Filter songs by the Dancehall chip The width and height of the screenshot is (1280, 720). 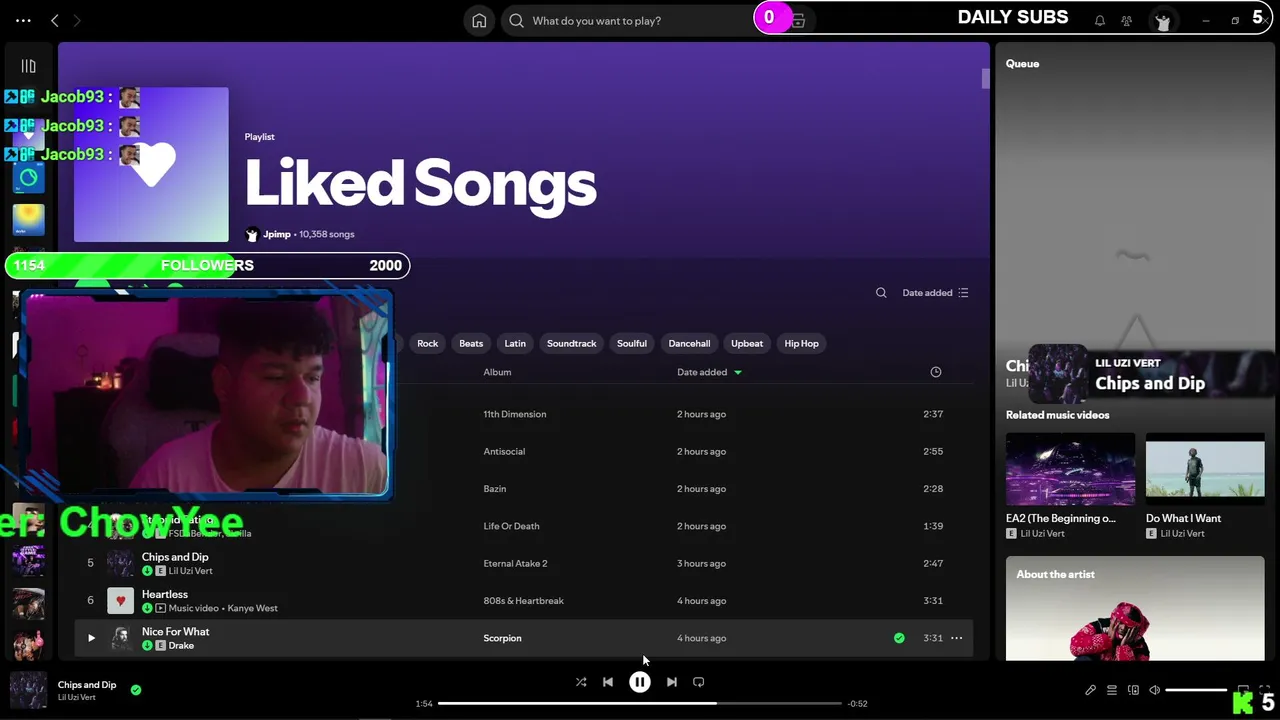pos(689,343)
